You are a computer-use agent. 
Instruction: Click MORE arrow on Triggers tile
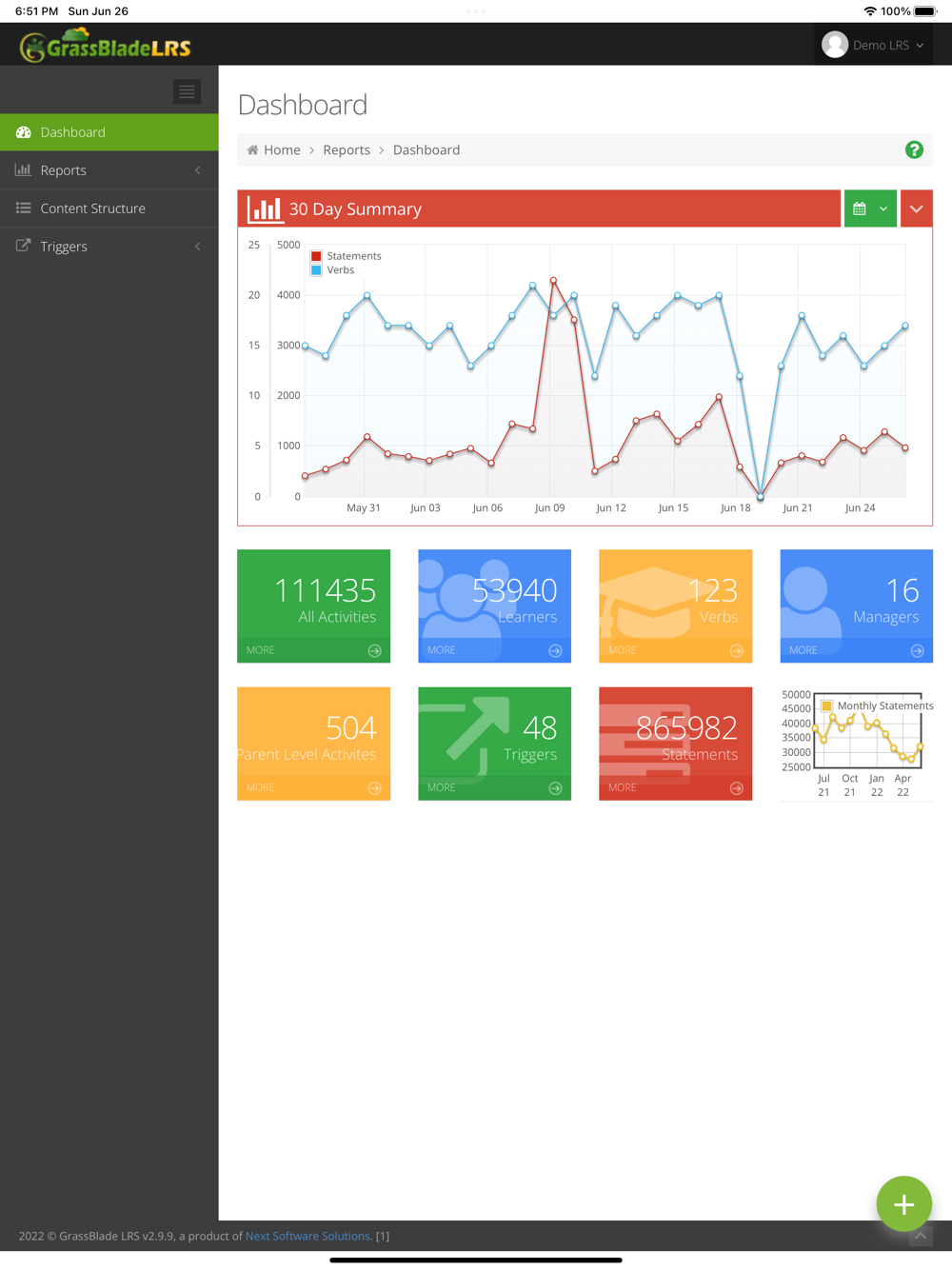point(555,788)
